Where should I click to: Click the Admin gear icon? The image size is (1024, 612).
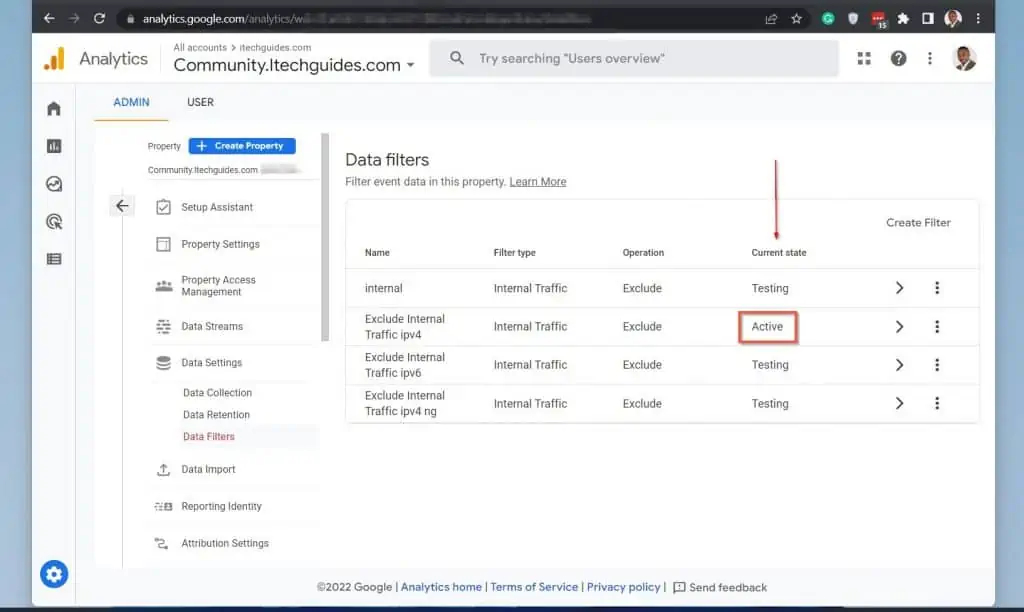pos(54,574)
